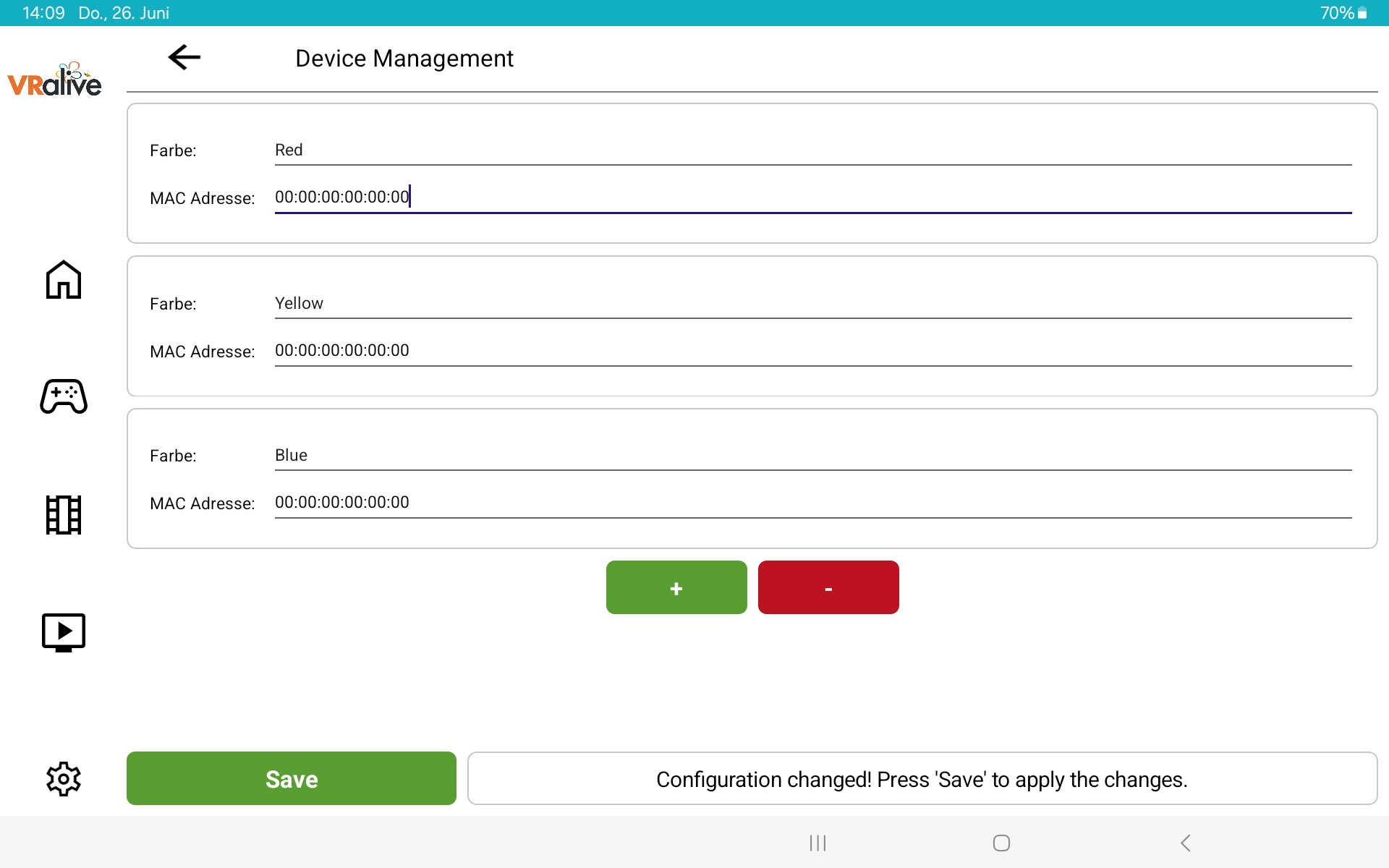Viewport: 1389px width, 868px height.
Task: Tap the VRalive logo
Action: 55,80
